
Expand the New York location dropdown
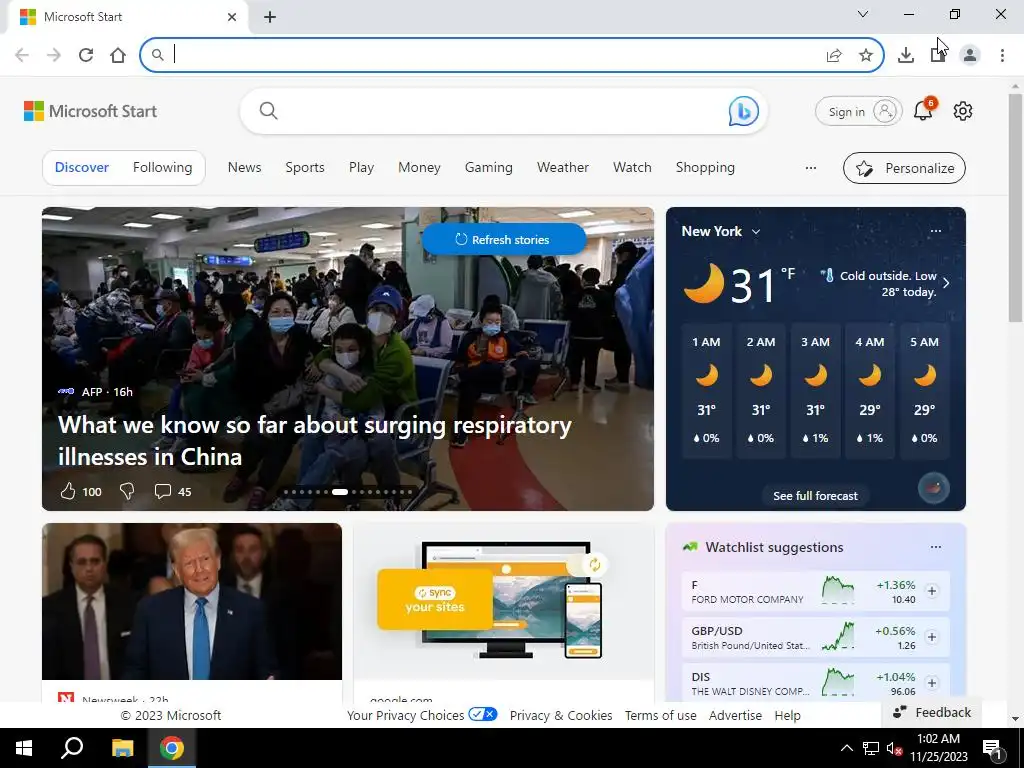(x=756, y=232)
